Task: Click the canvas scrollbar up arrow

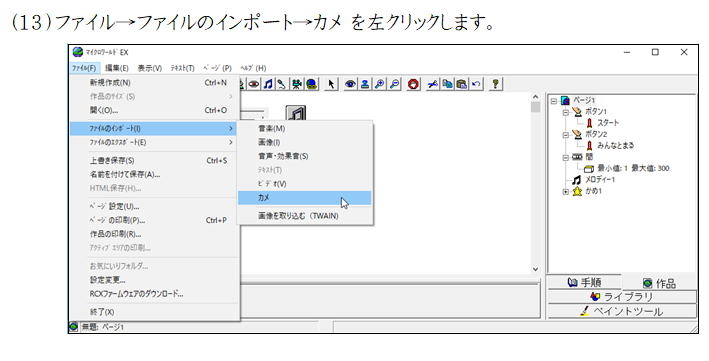Action: [535, 98]
